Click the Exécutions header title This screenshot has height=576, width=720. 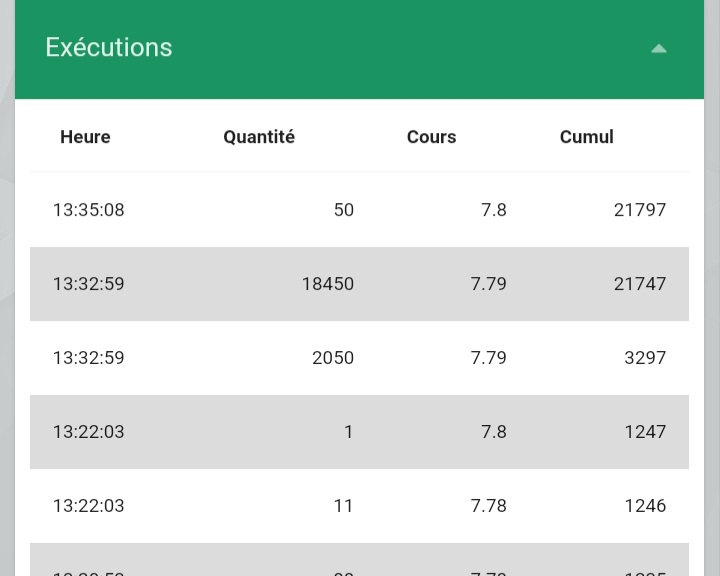[109, 47]
